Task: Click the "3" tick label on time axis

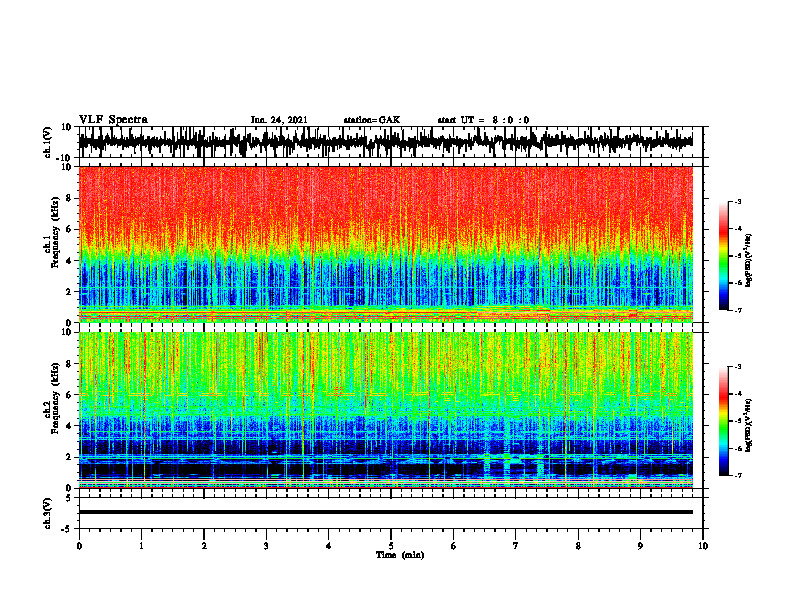Action: 266,546
